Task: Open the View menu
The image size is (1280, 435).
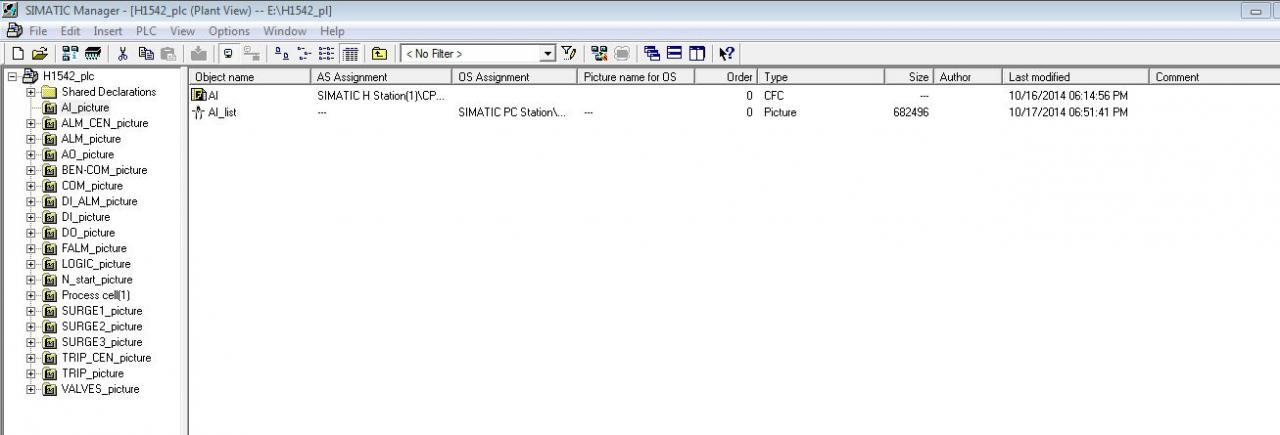Action: (x=182, y=31)
